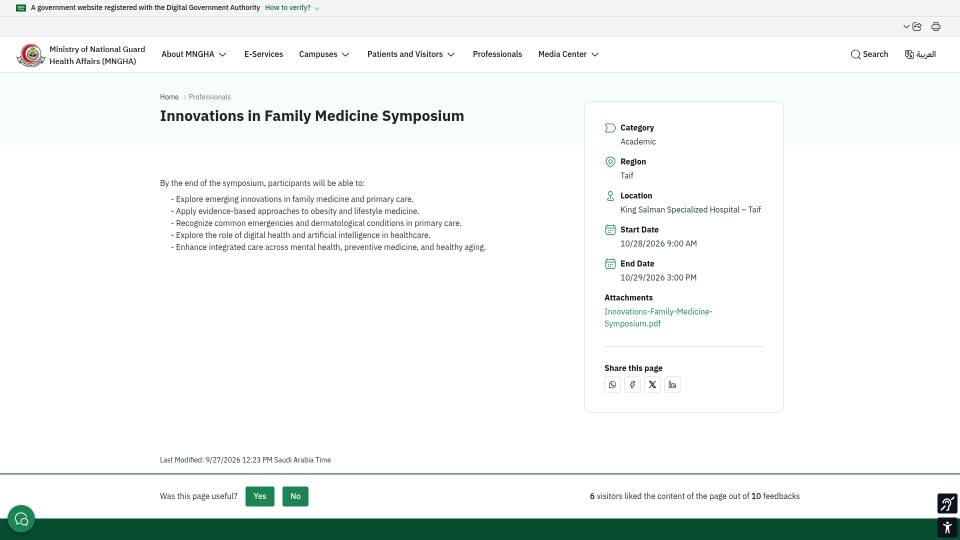Expand the top utility bar chevron

pyautogui.click(x=906, y=26)
